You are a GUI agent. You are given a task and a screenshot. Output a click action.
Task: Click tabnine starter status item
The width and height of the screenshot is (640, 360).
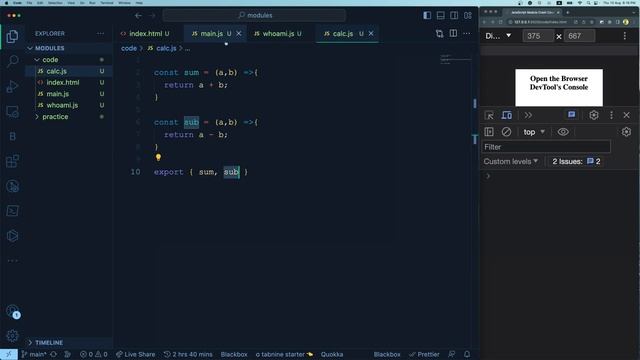284,354
